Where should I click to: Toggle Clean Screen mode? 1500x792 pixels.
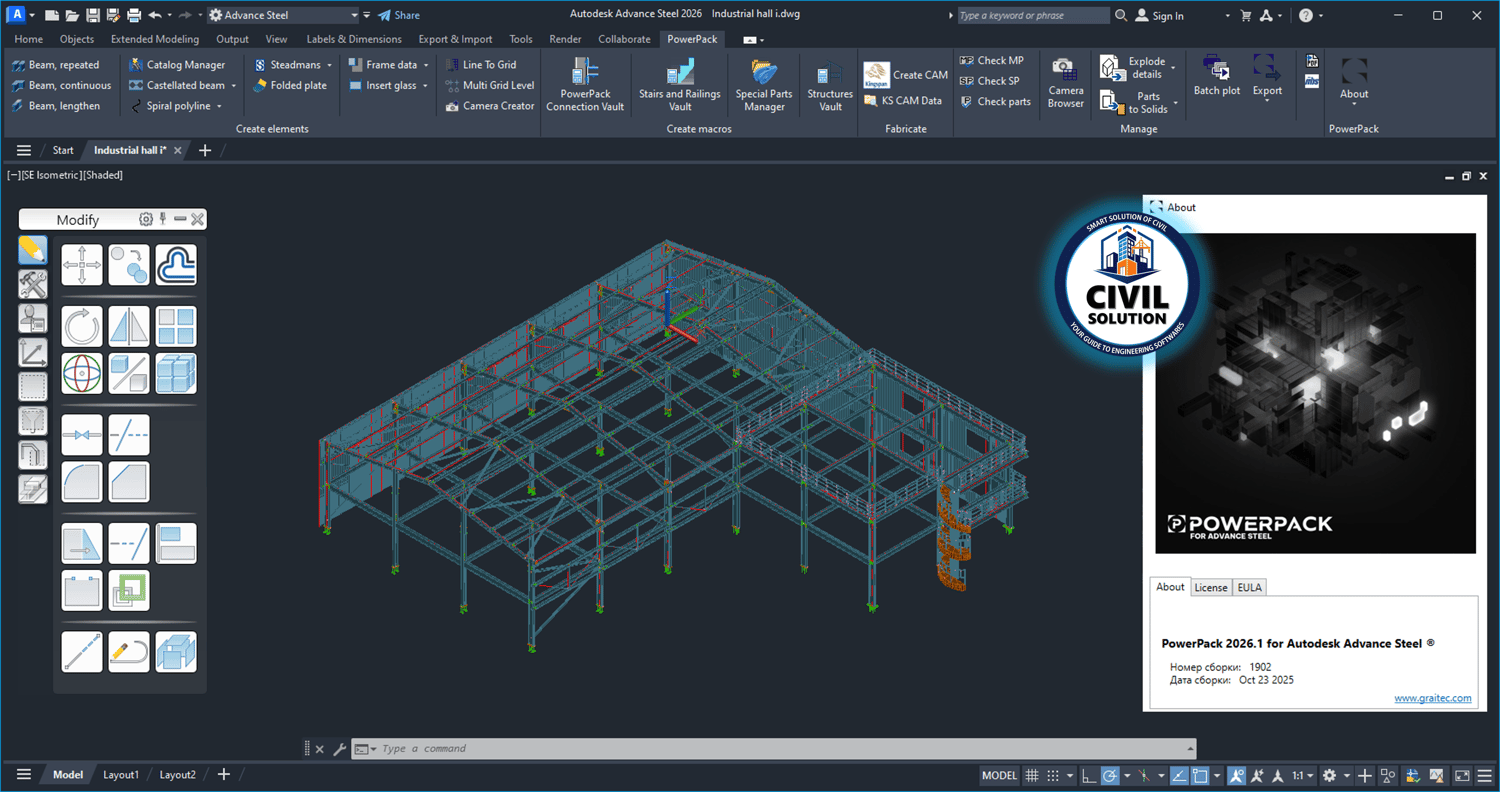pos(1462,776)
